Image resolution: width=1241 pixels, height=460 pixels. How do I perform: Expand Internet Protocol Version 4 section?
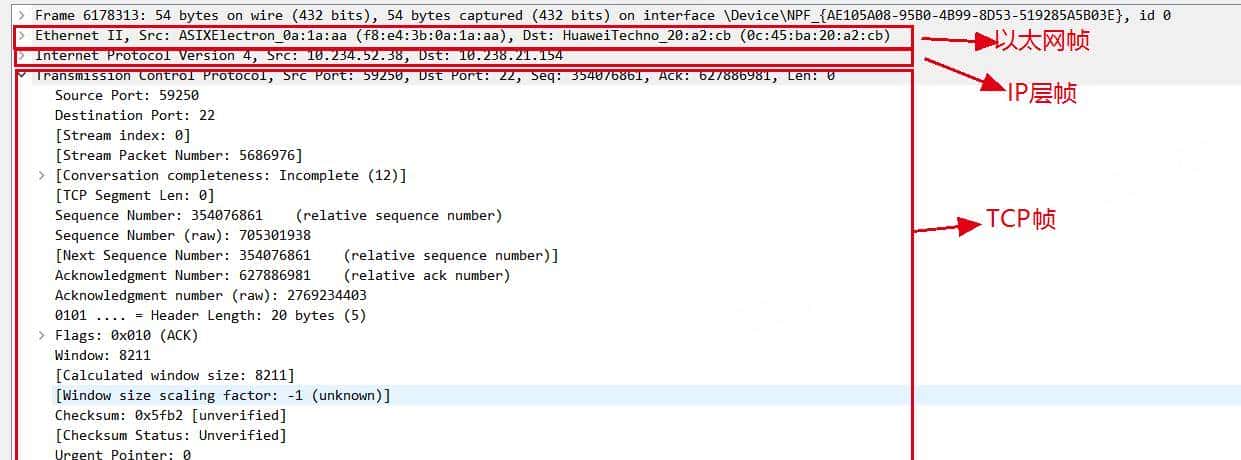[21, 56]
